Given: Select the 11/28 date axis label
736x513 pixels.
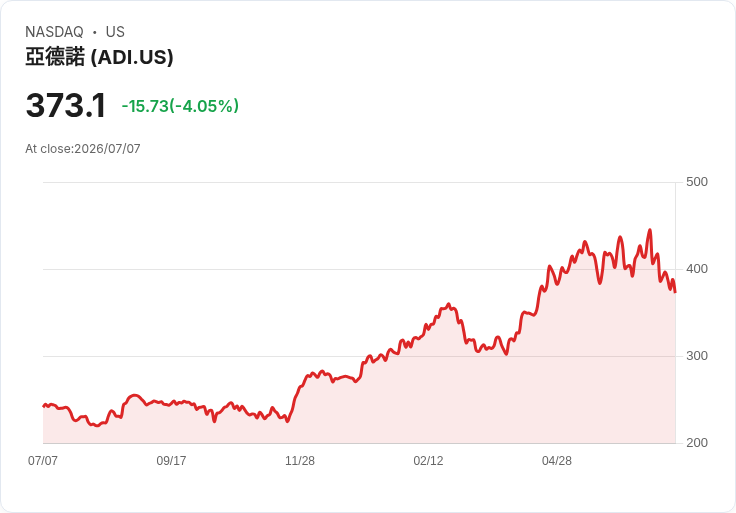Looking at the screenshot, I should click(x=300, y=460).
